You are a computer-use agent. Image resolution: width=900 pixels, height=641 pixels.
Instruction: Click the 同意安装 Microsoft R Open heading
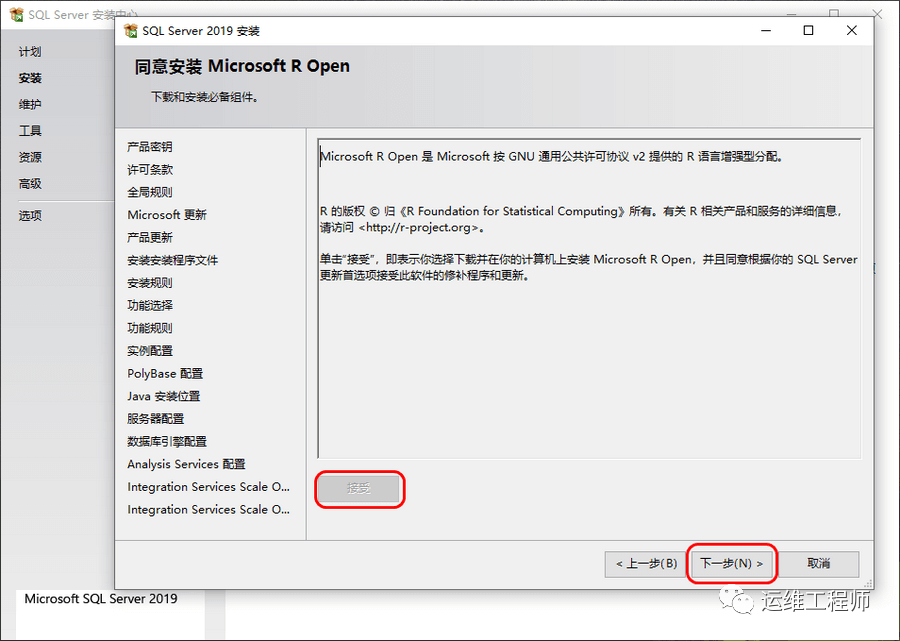[x=242, y=67]
